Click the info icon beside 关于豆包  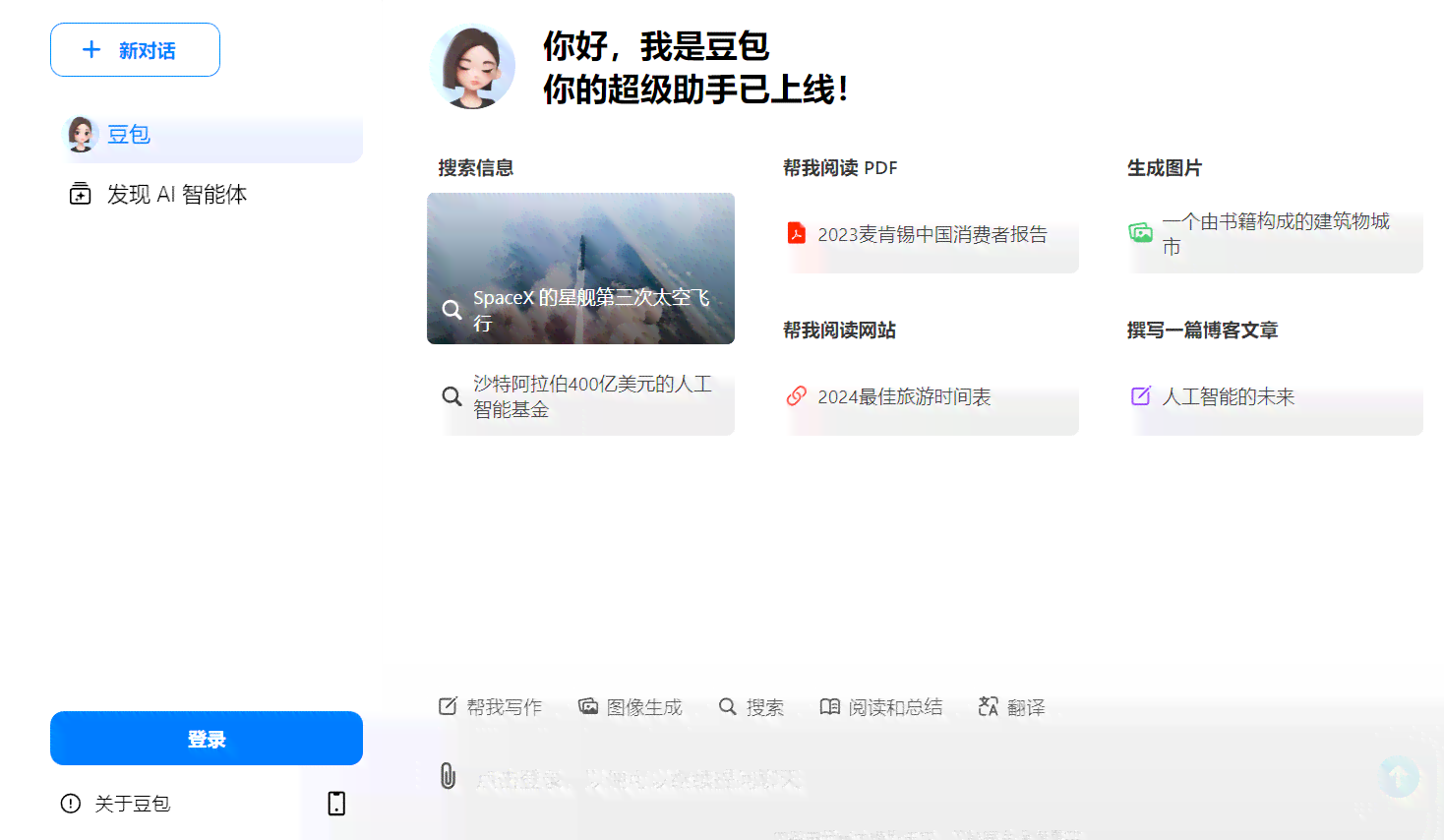point(71,804)
